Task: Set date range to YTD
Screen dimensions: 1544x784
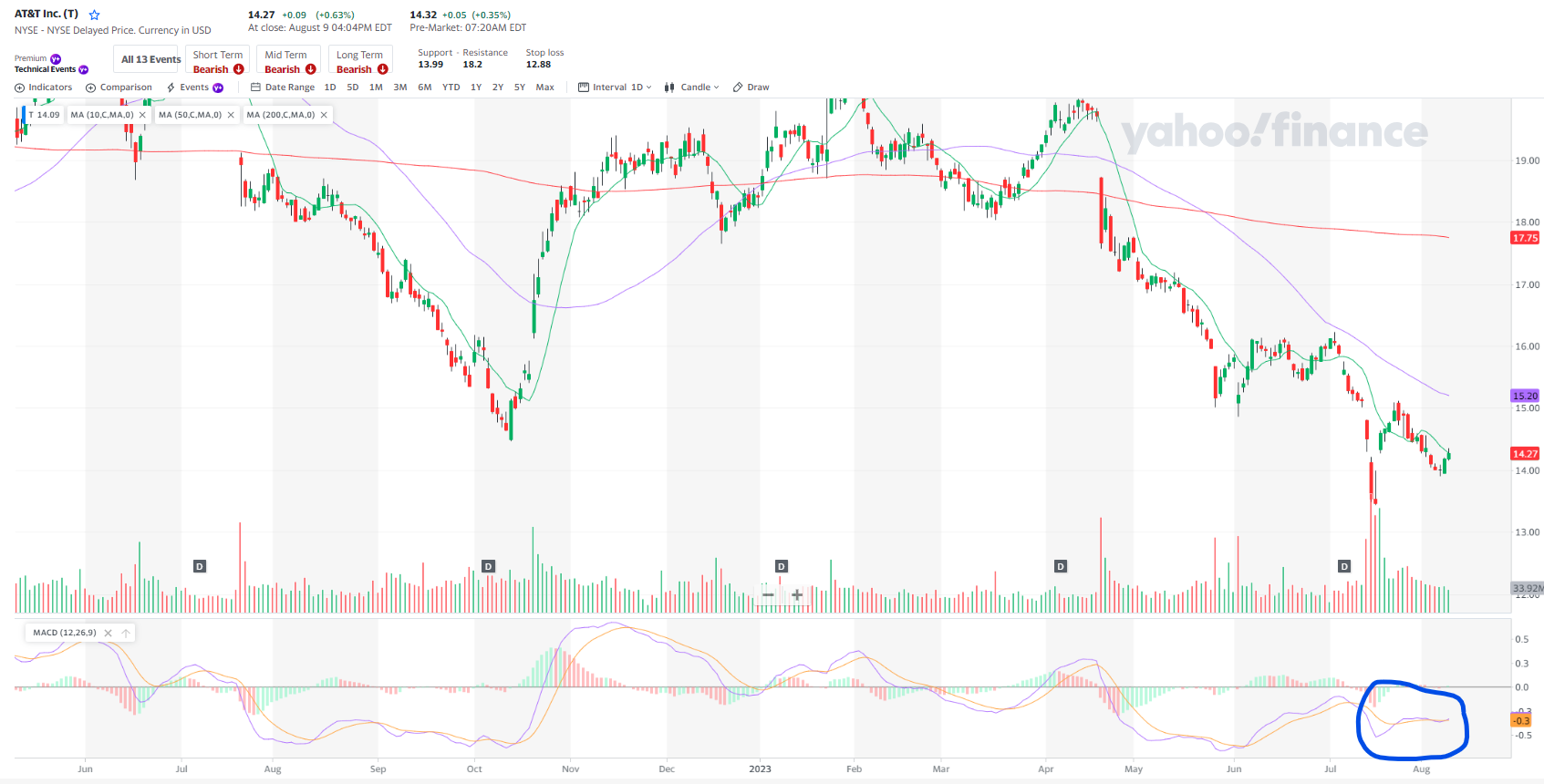Action: [451, 88]
